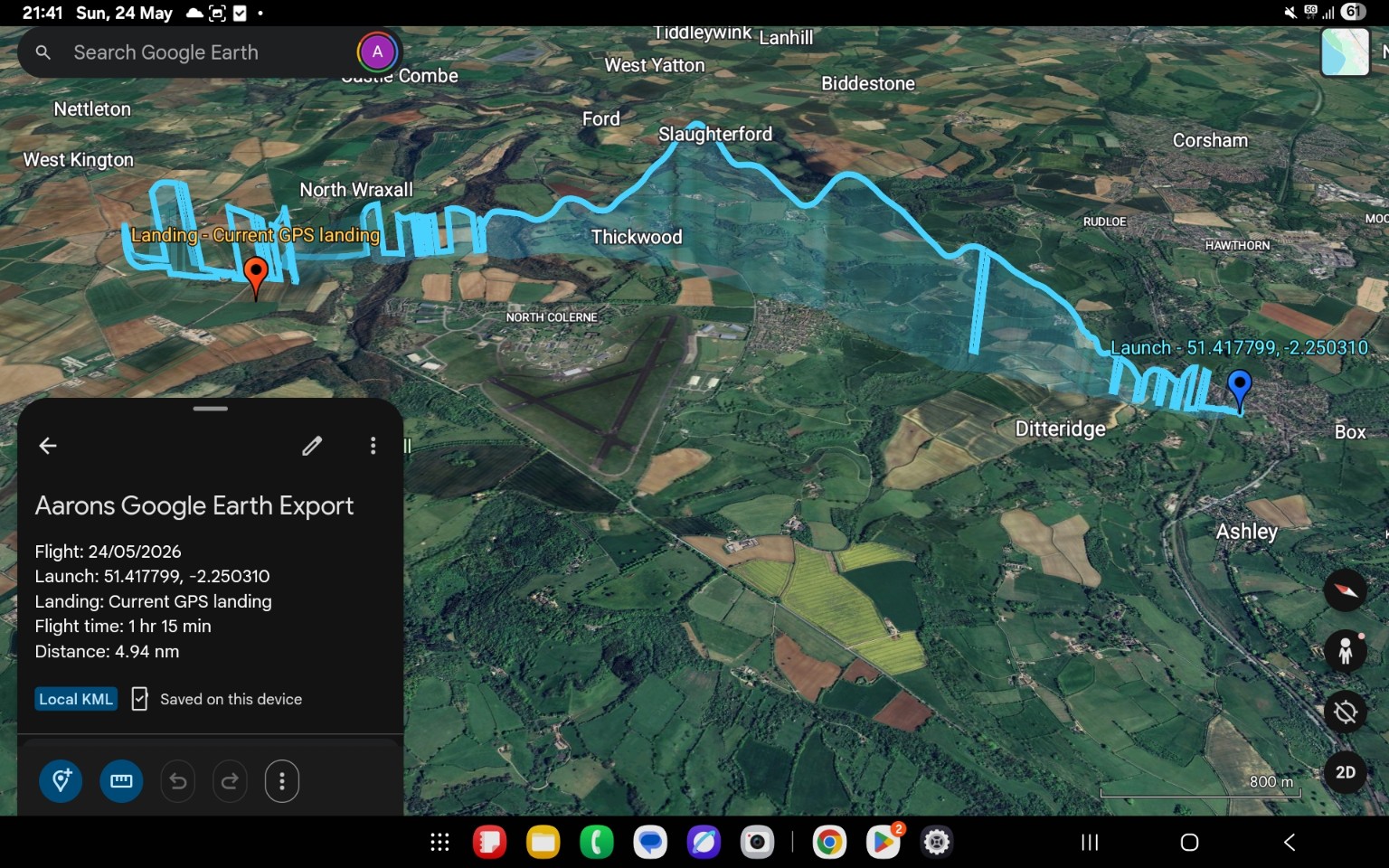This screenshot has width=1389, height=868.
Task: Click Launch coordinates label on map
Action: 1239,347
